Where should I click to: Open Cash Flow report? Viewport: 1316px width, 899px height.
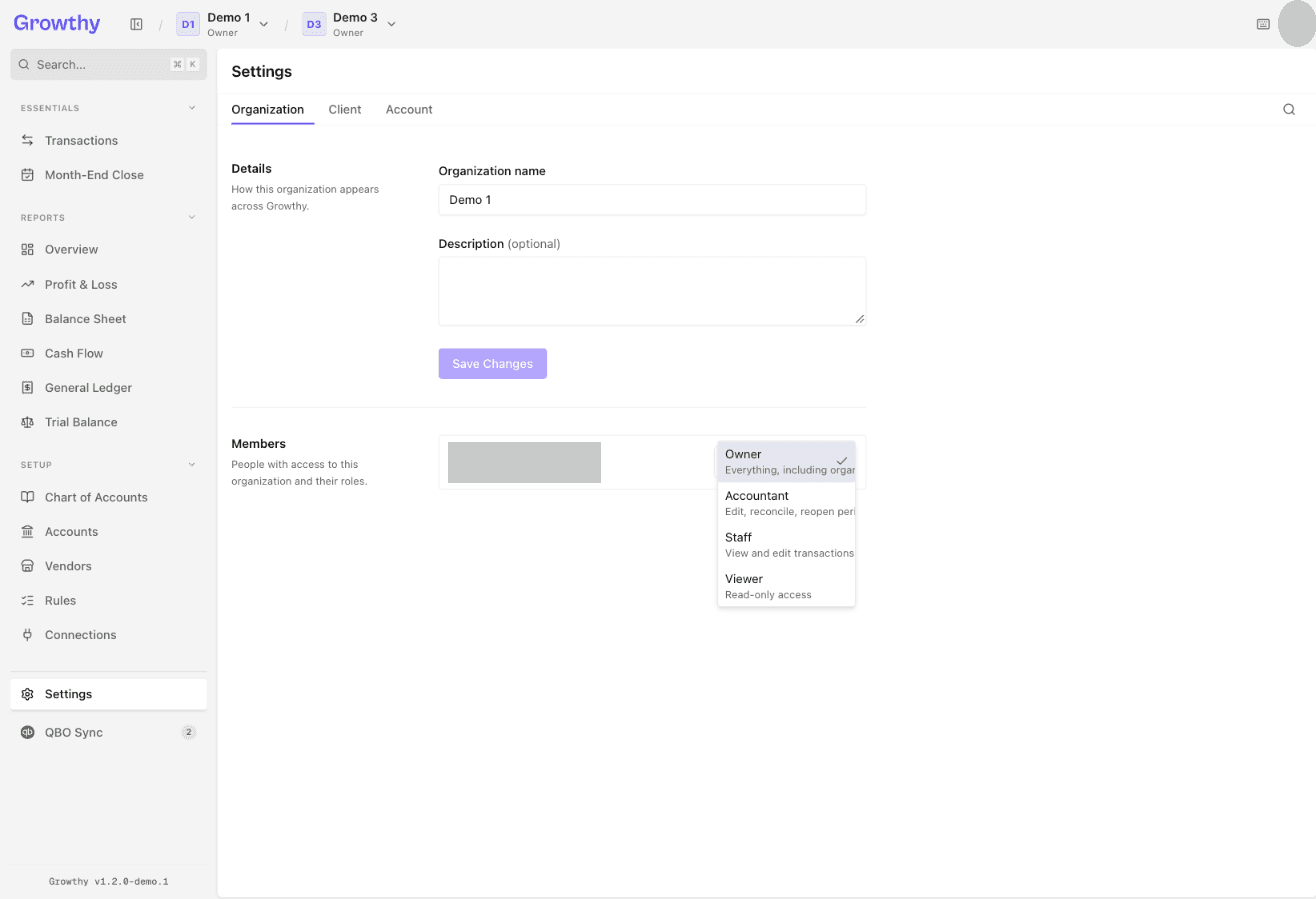109,353
